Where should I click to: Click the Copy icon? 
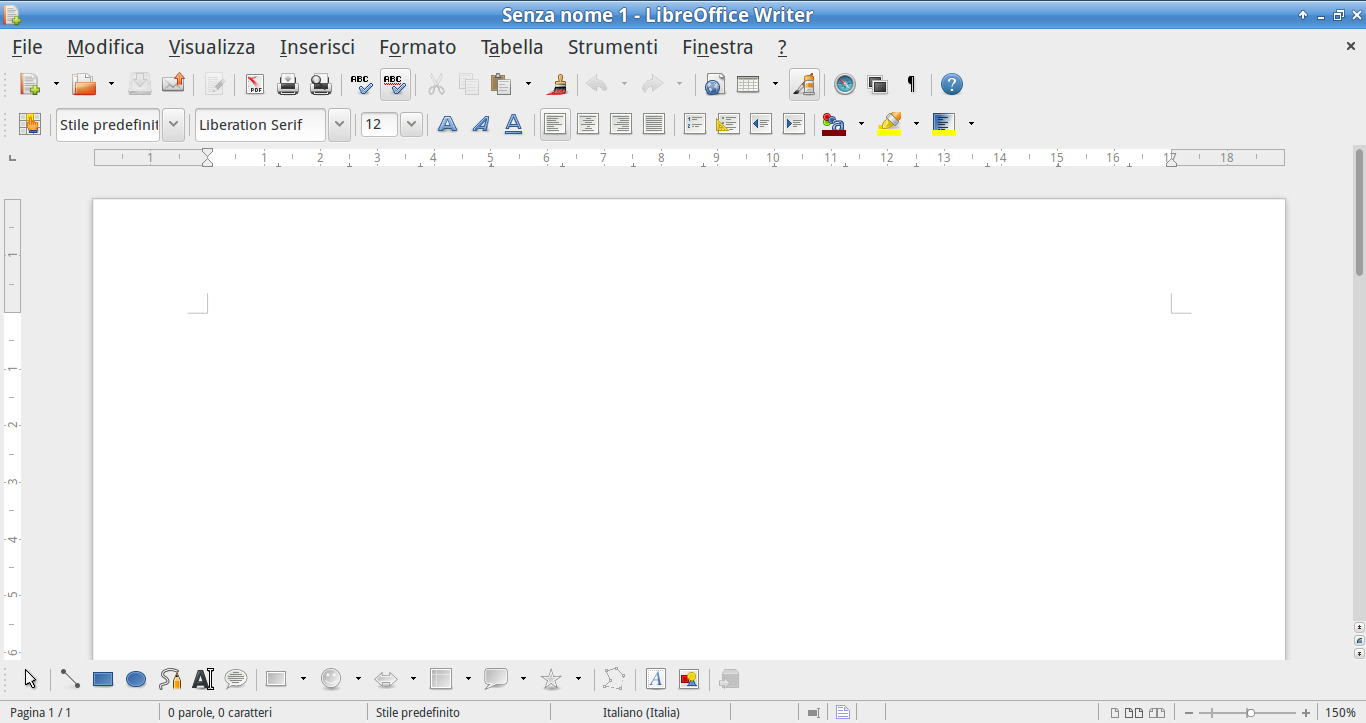click(x=468, y=85)
